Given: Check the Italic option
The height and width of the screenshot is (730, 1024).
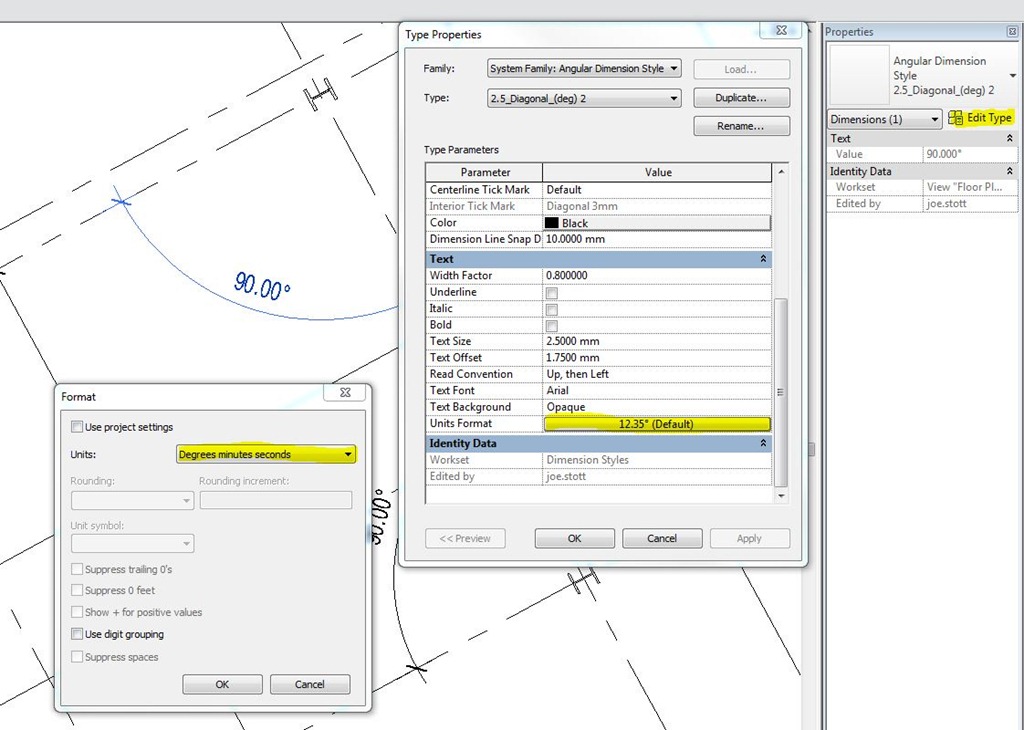Looking at the screenshot, I should pyautogui.click(x=551, y=309).
